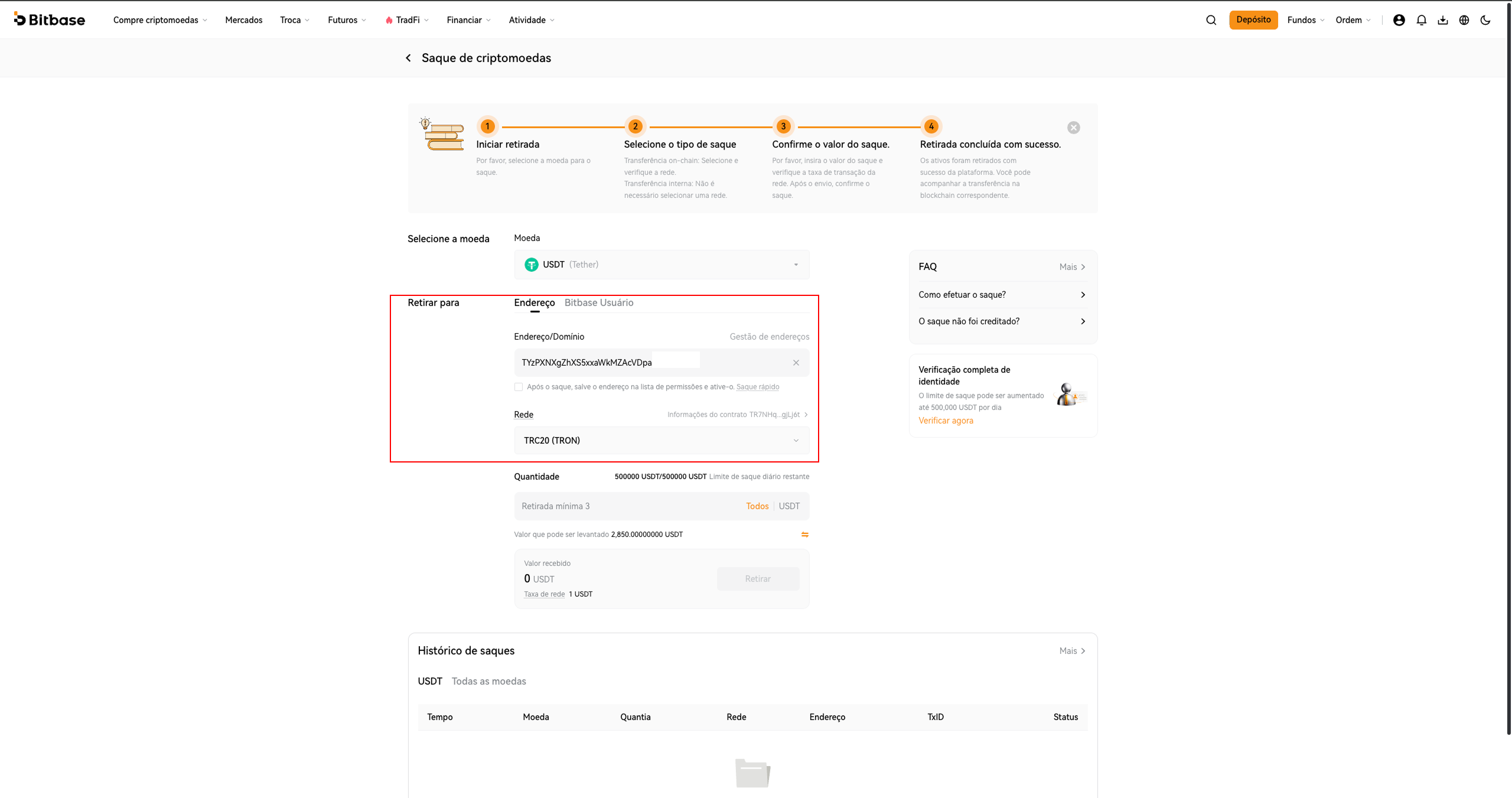Viewport: 1512px width, 798px height.
Task: Click the Tempo column header
Action: click(x=439, y=717)
